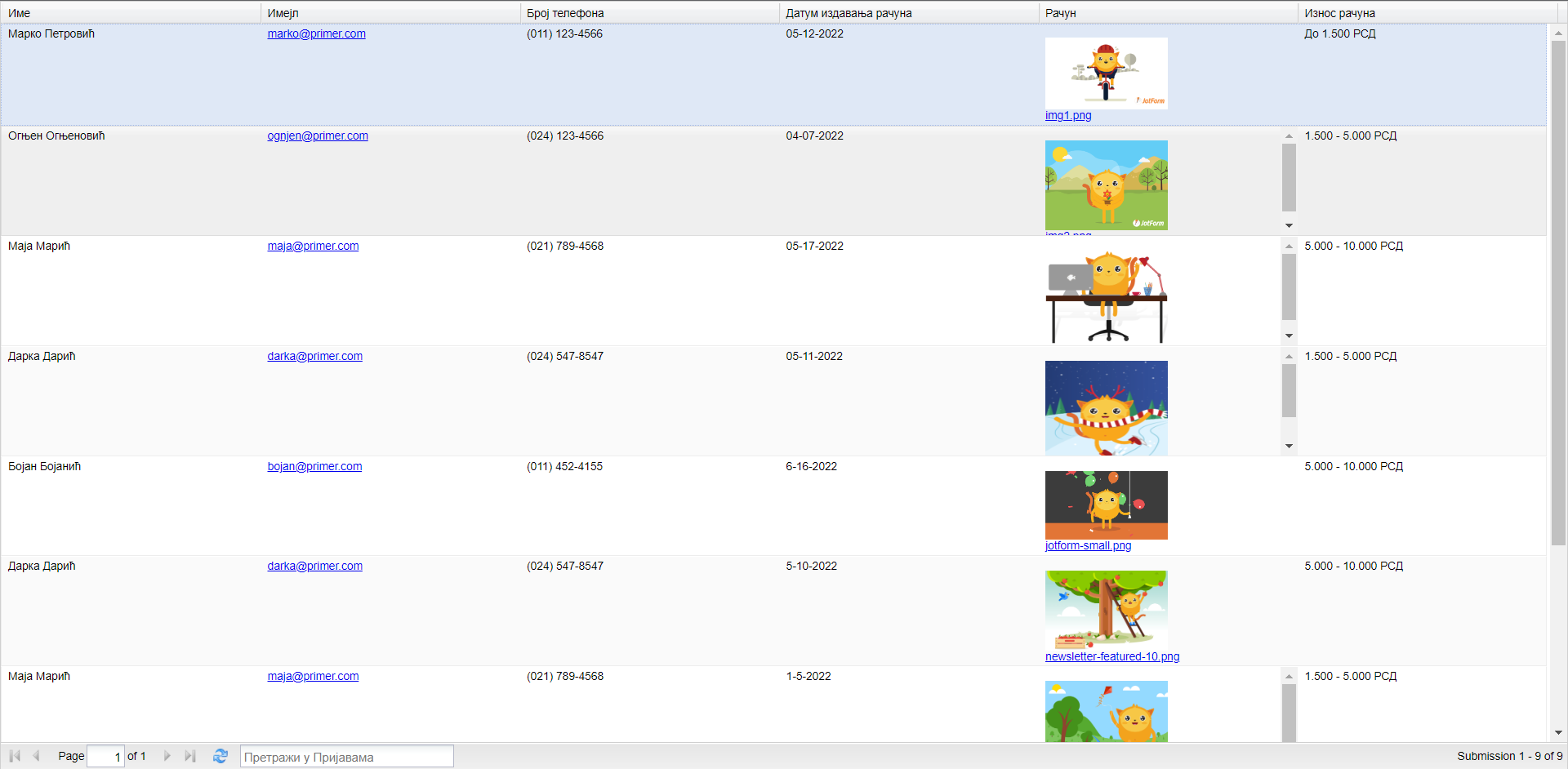The image size is (1568, 769).
Task: Focus the 'Претражи у Пријавама' search box
Action: (346, 756)
